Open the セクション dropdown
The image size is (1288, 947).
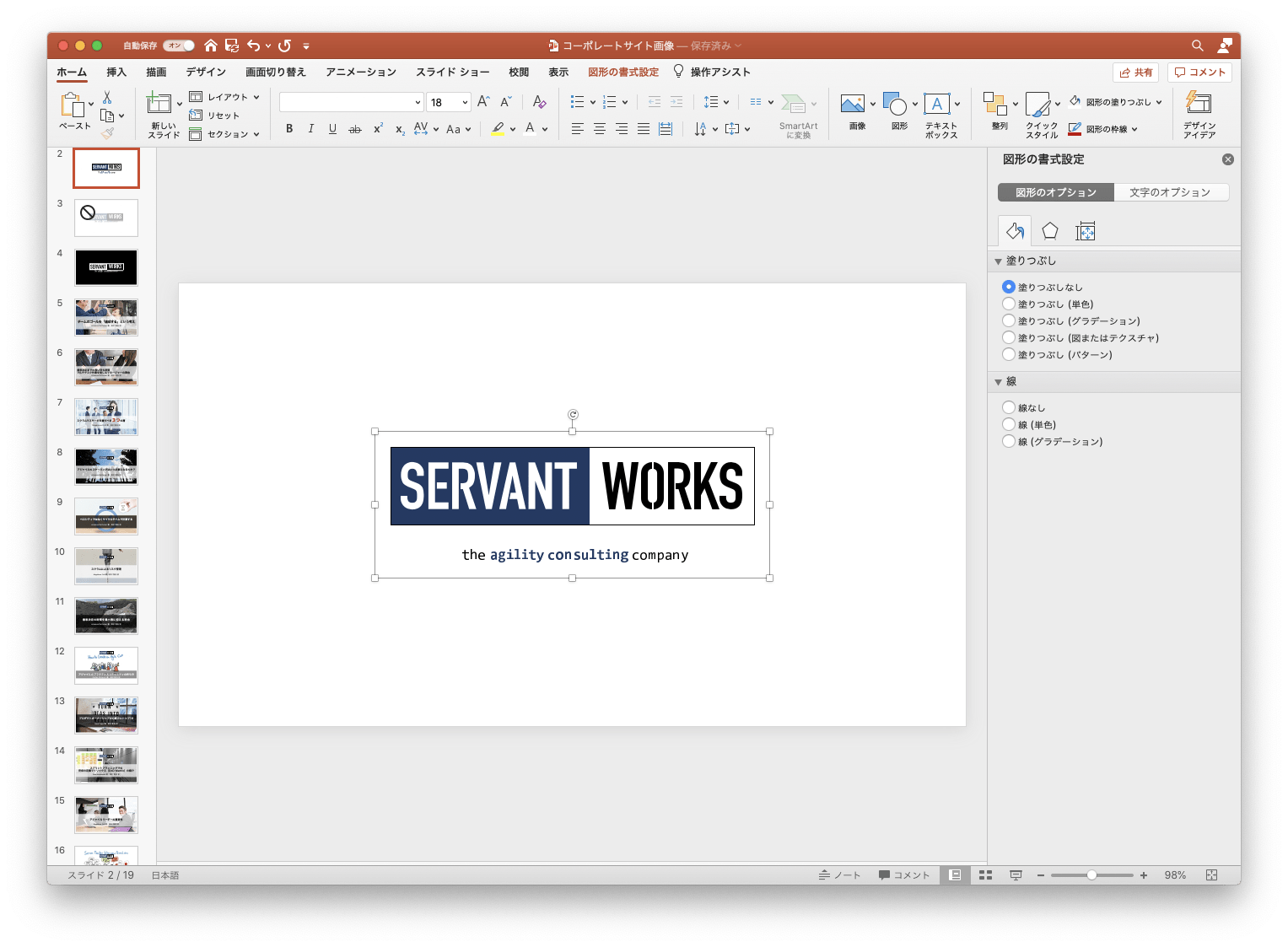[x=224, y=134]
